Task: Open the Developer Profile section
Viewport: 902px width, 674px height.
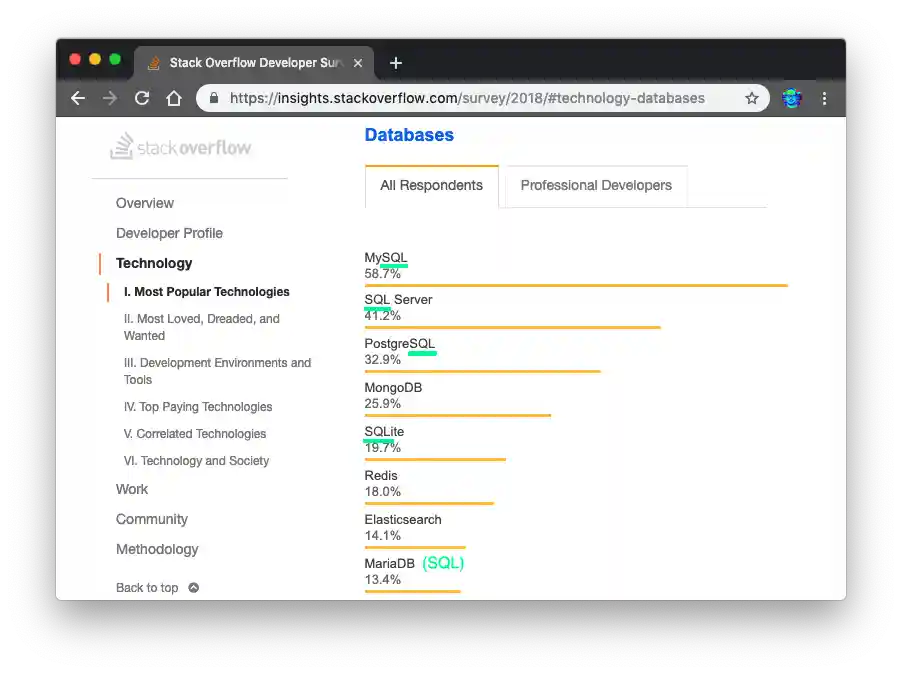Action: click(x=169, y=233)
